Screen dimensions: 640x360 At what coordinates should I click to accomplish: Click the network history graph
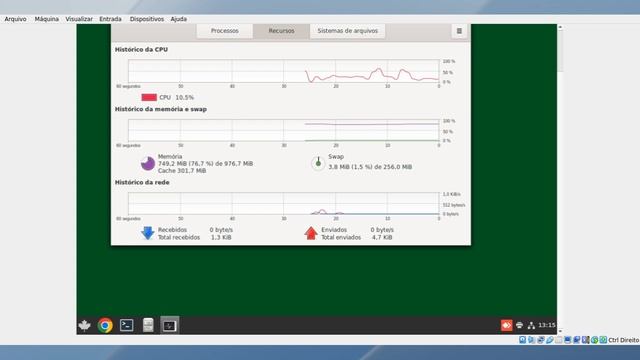[284, 203]
